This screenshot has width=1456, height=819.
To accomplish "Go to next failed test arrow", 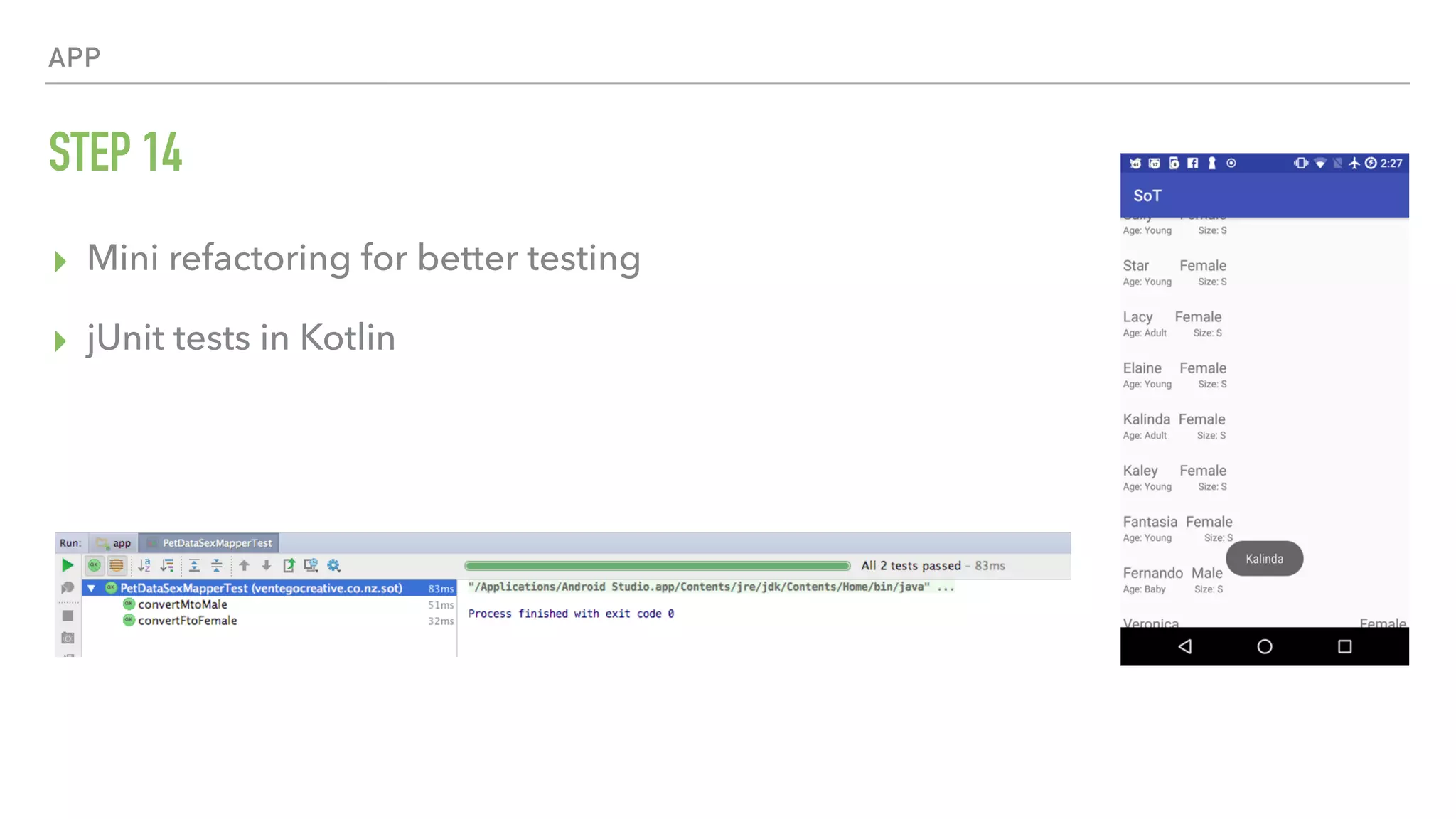I will (x=266, y=565).
